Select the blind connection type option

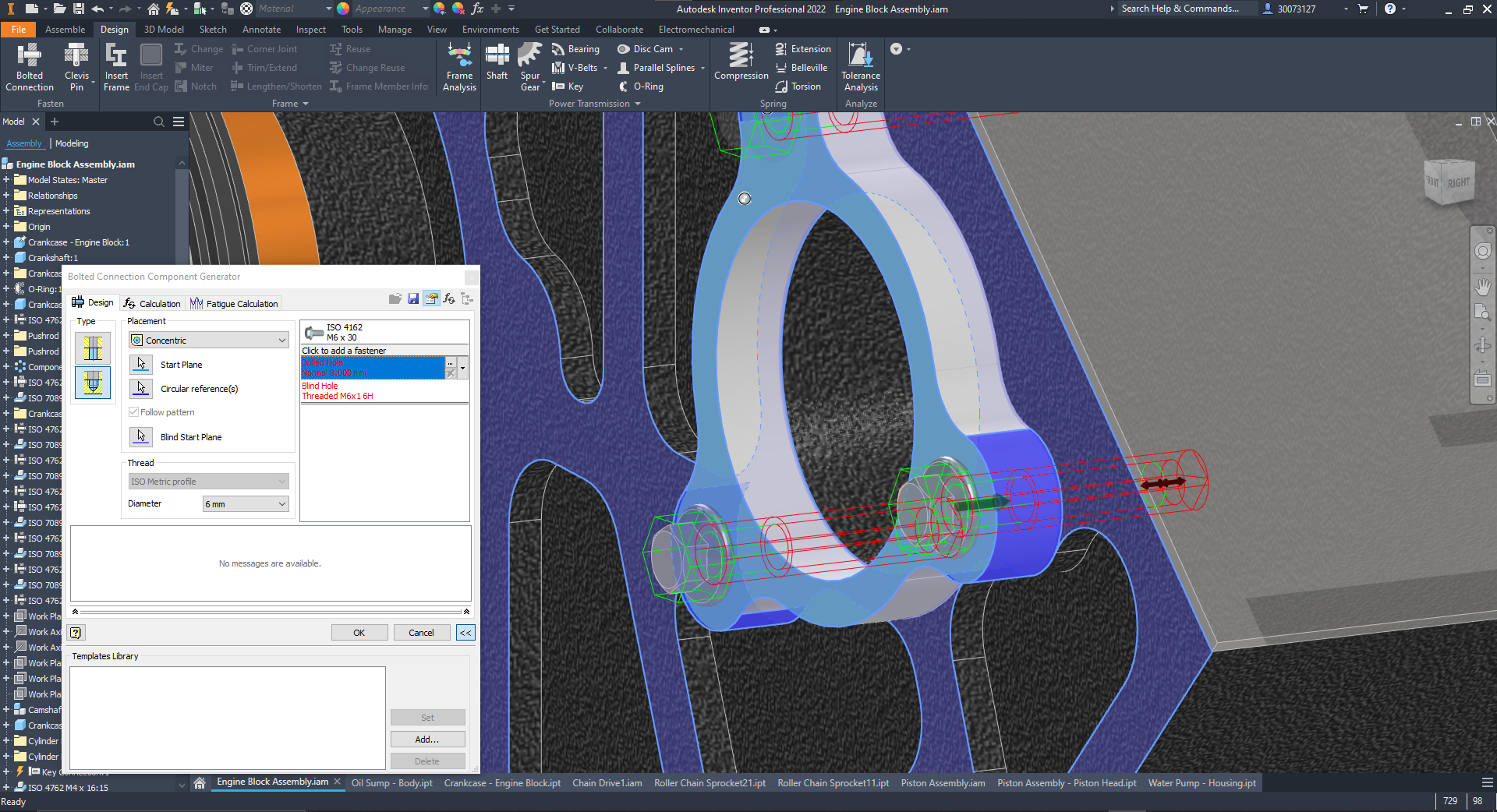coord(93,383)
